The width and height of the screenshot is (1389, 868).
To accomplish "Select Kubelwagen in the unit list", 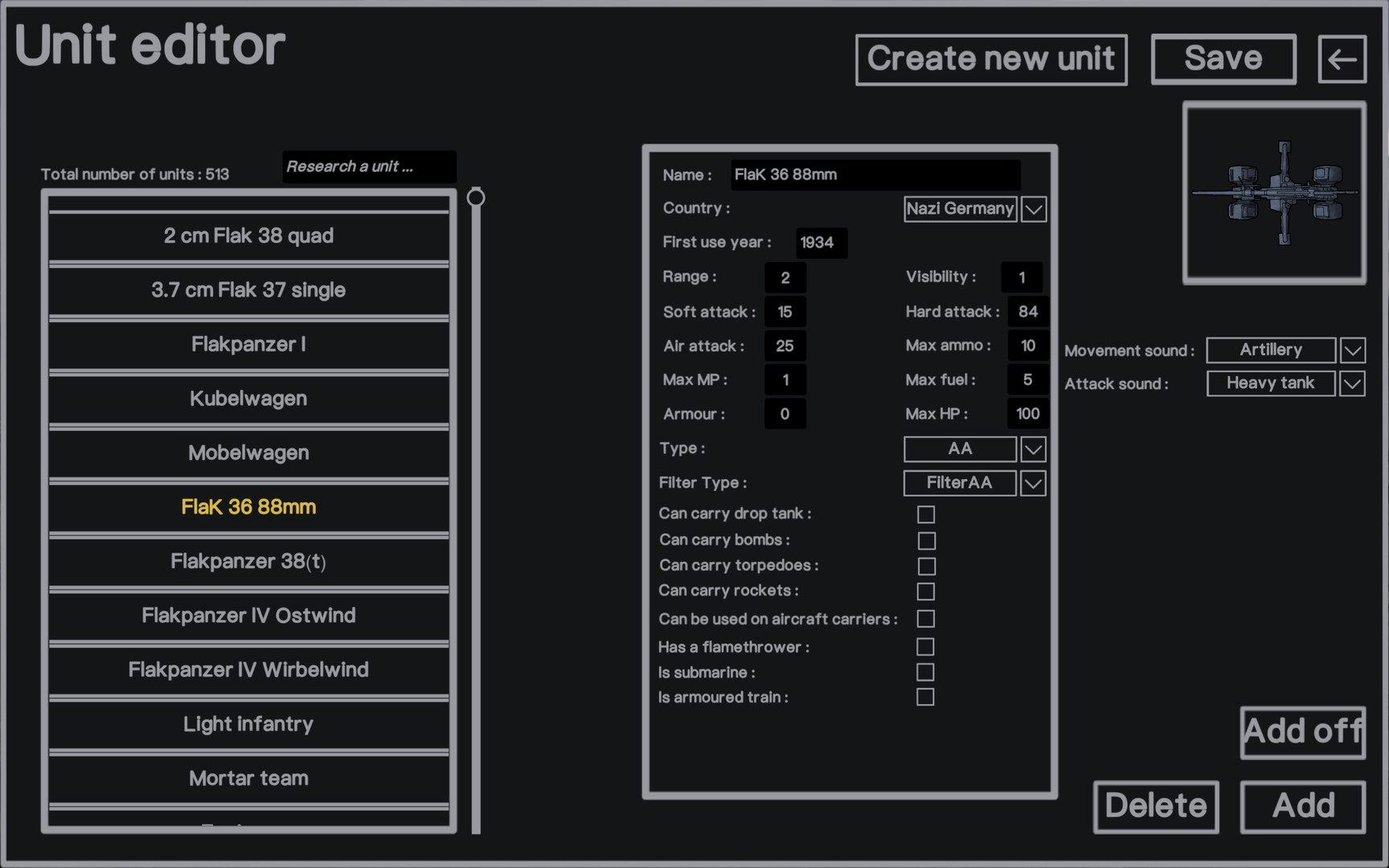I will click(248, 399).
